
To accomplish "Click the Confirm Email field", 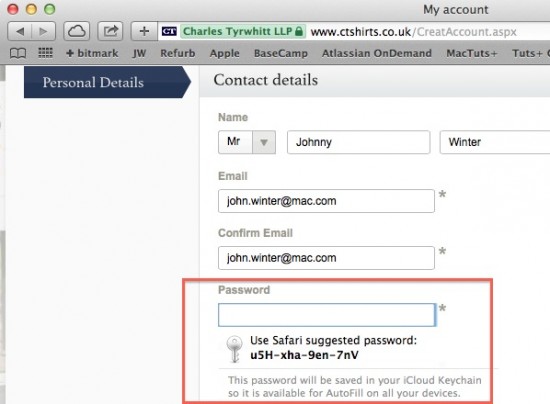I will coord(326,258).
